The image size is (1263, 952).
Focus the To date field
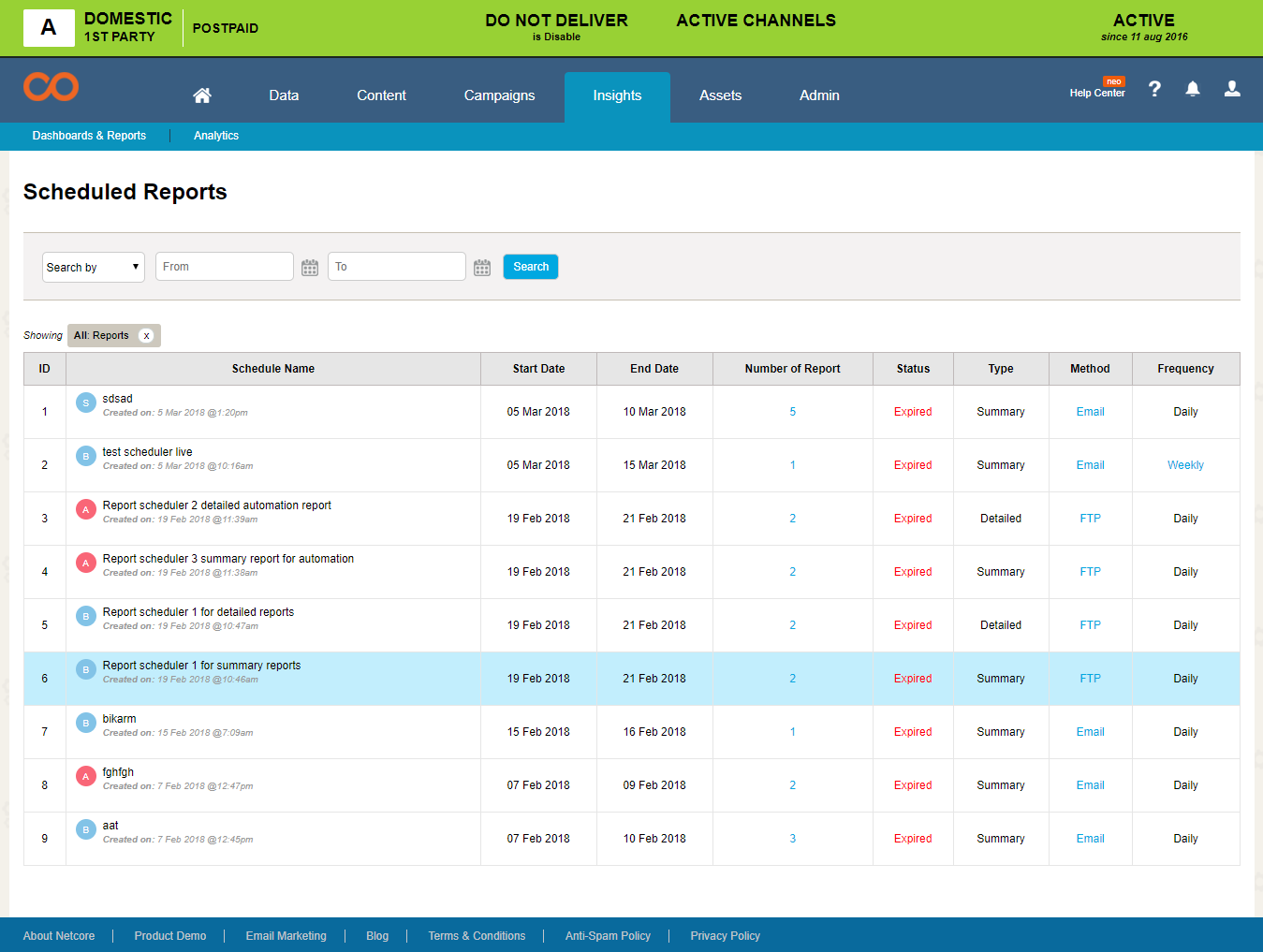[397, 267]
